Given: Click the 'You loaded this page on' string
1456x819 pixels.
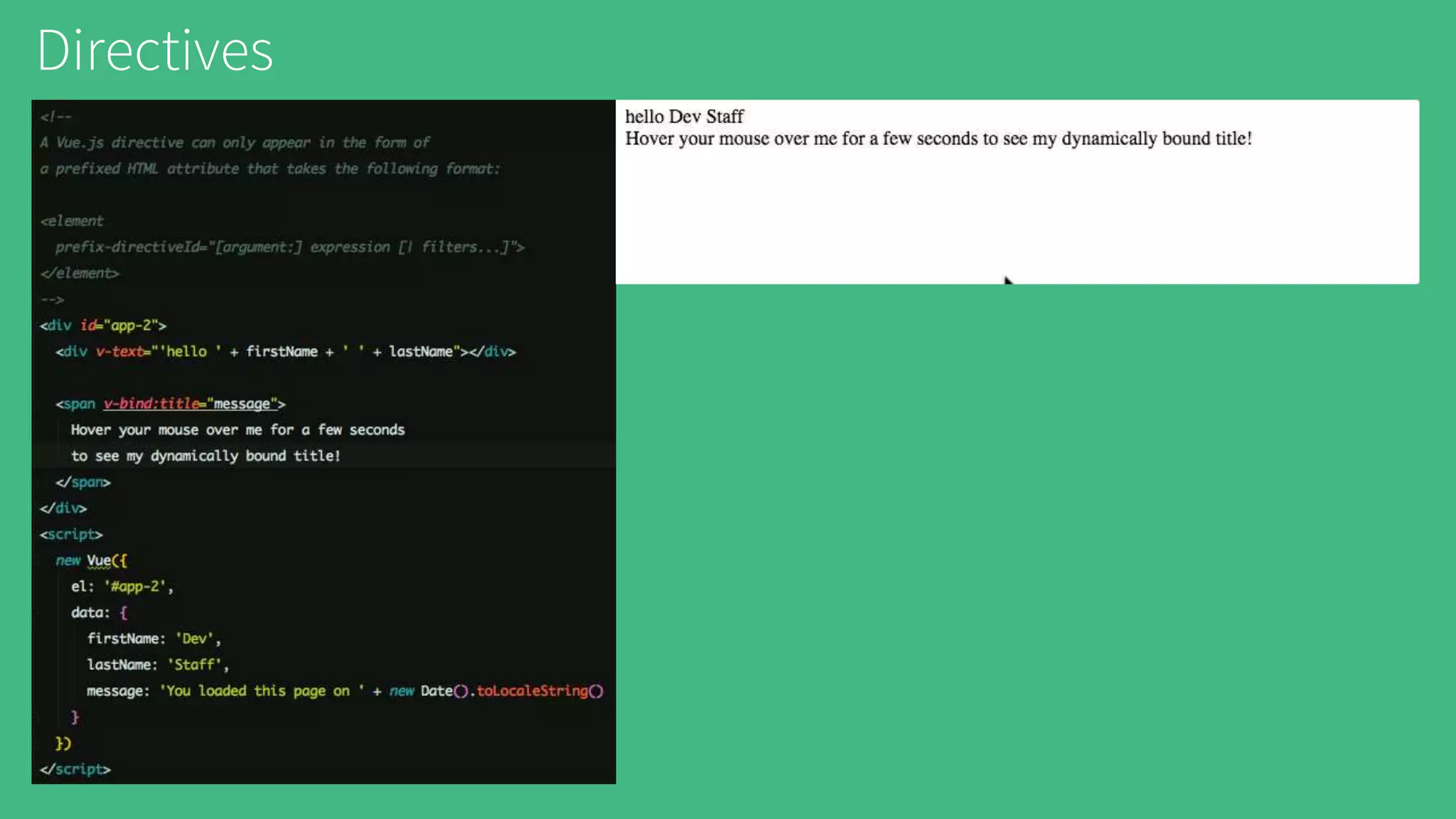Looking at the screenshot, I should (262, 691).
